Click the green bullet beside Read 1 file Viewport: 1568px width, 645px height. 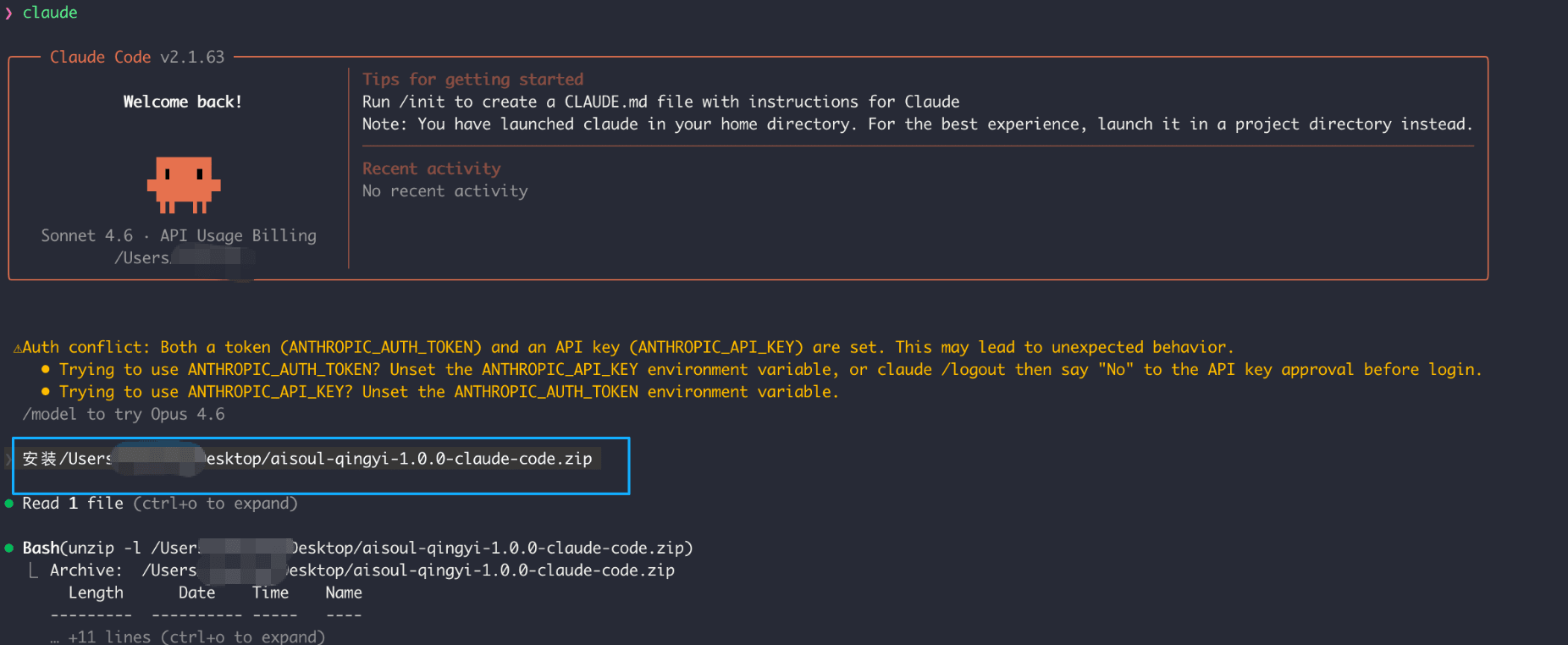tap(9, 504)
